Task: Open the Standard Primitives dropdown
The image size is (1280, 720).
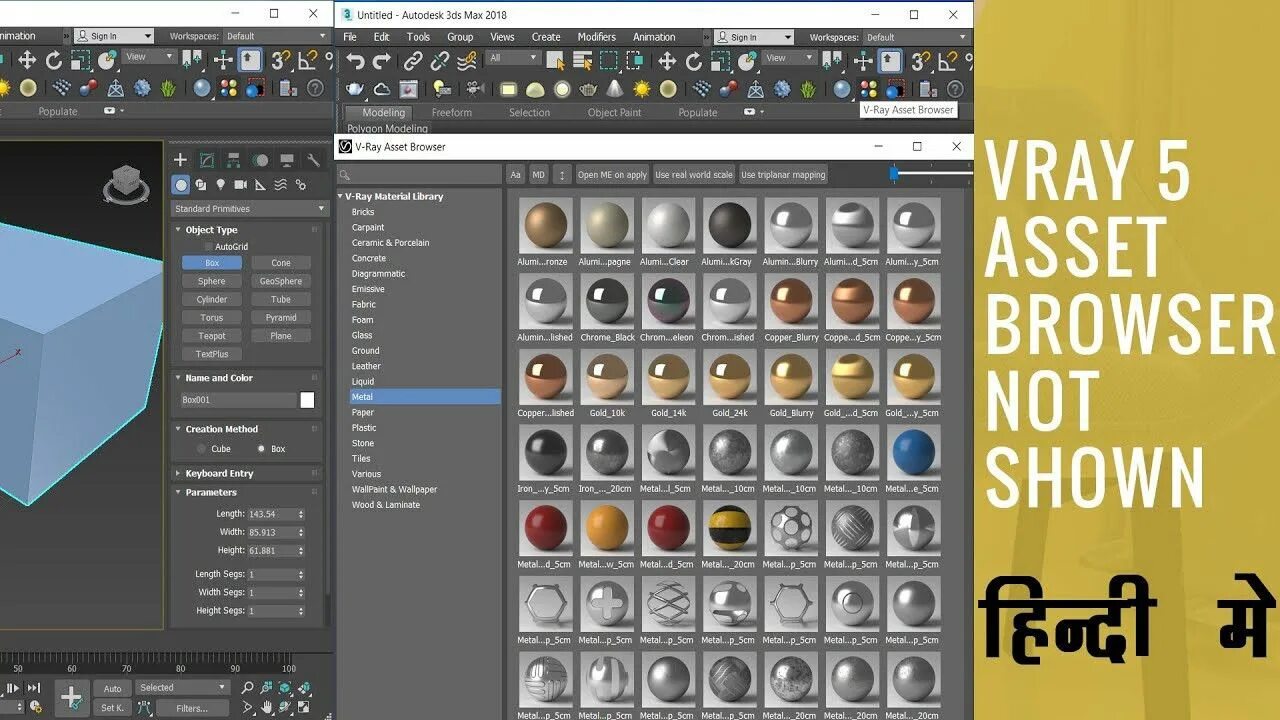Action: (x=249, y=209)
